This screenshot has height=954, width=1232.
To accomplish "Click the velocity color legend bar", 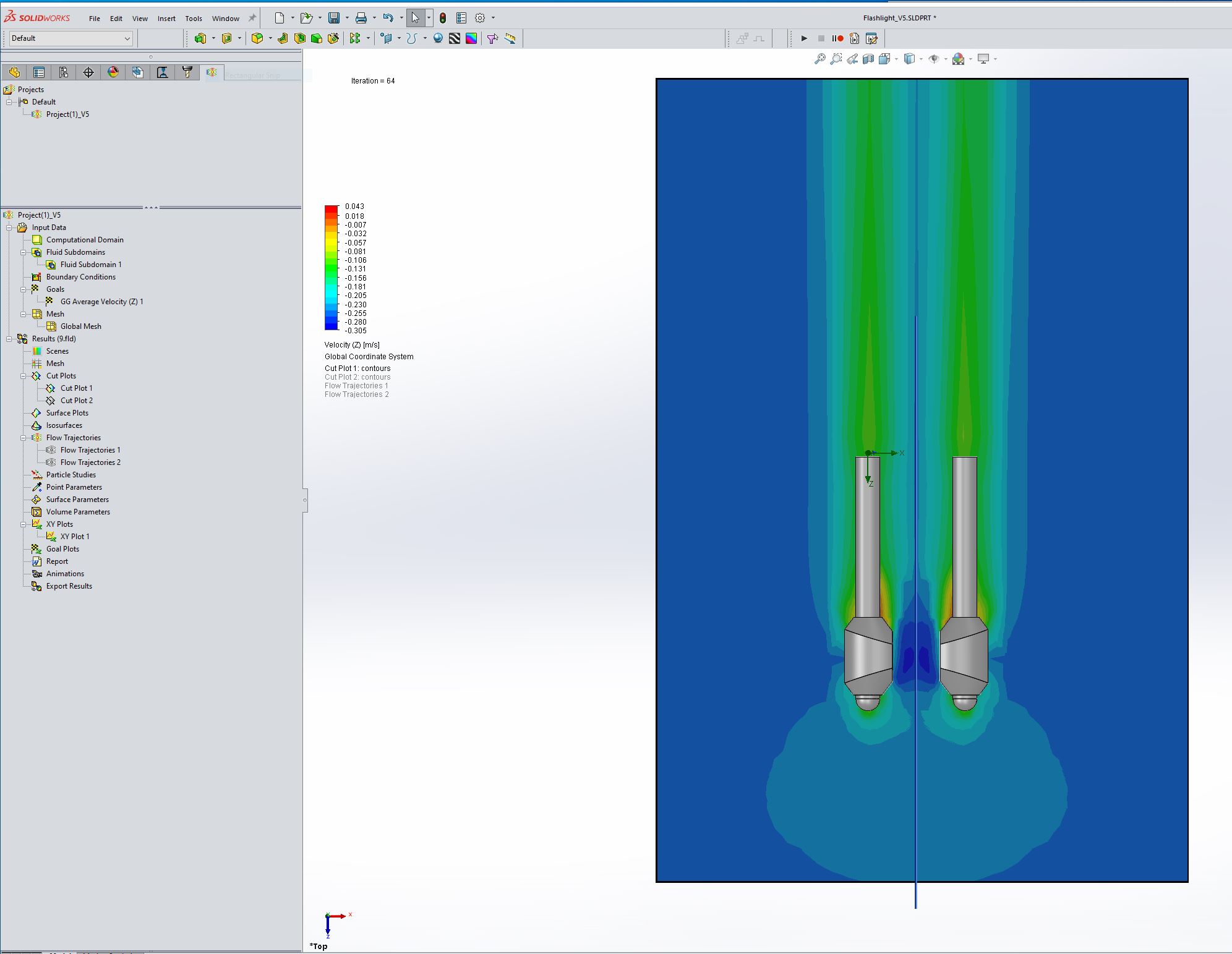I will (332, 268).
